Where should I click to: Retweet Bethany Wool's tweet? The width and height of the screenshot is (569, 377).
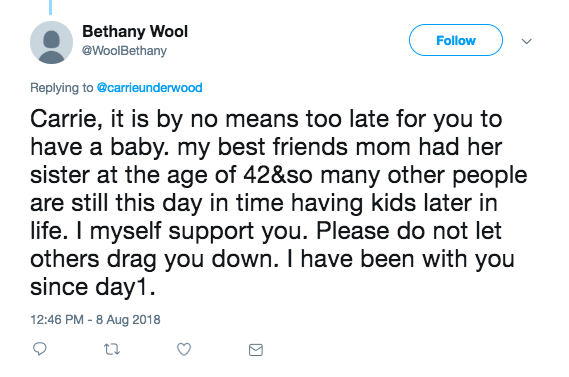pyautogui.click(x=111, y=349)
